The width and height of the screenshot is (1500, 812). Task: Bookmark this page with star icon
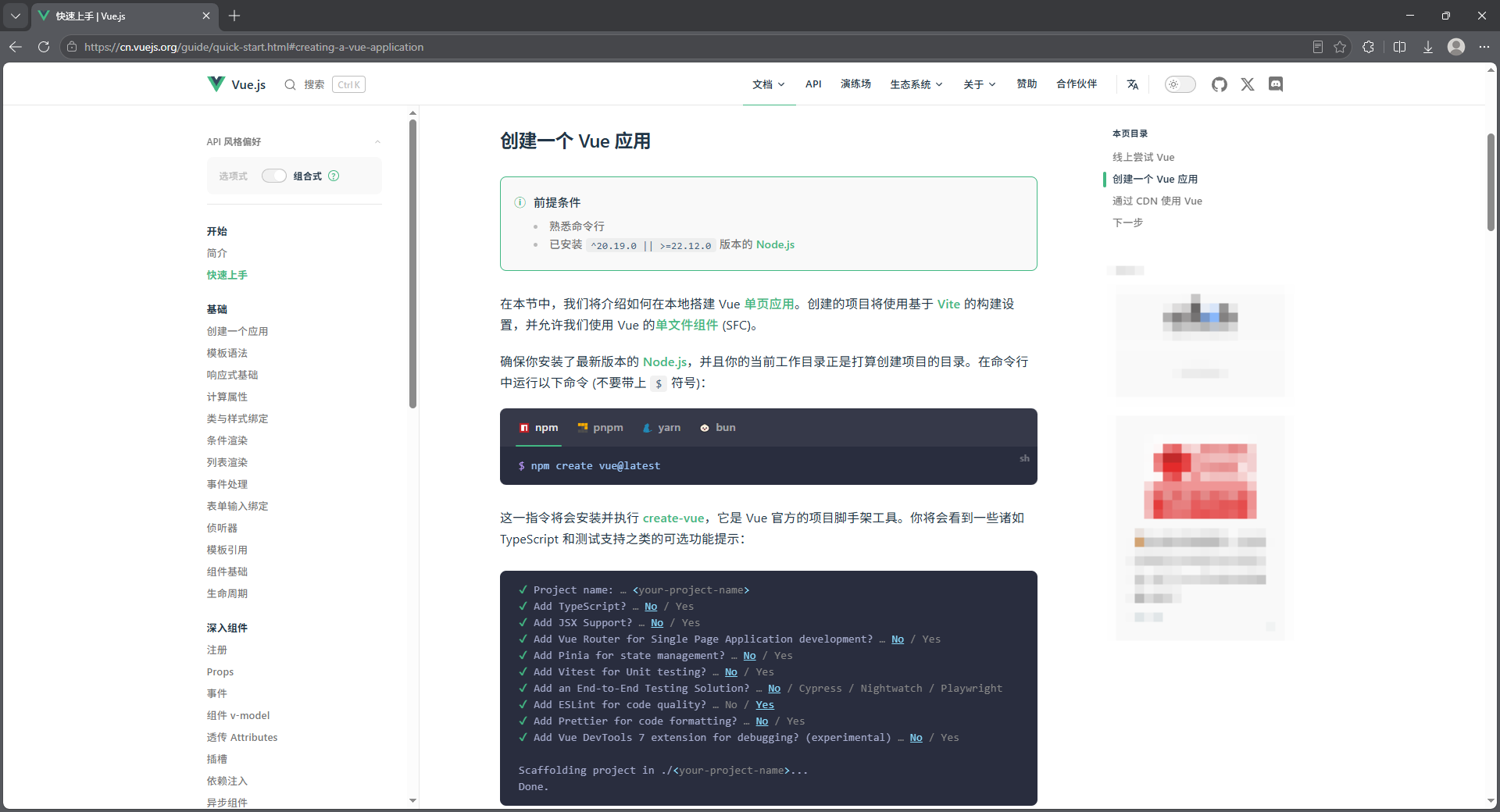pyautogui.click(x=1340, y=47)
